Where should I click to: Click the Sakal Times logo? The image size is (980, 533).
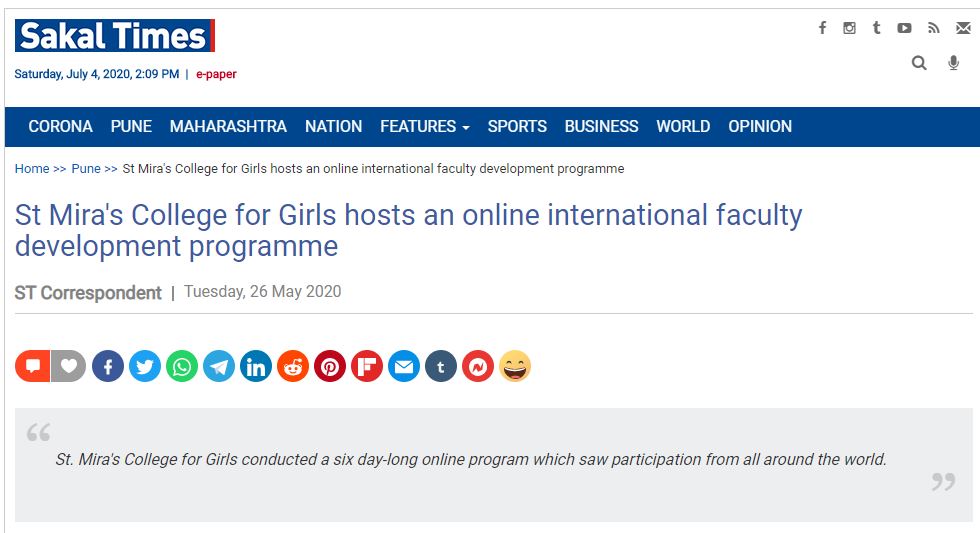[114, 37]
